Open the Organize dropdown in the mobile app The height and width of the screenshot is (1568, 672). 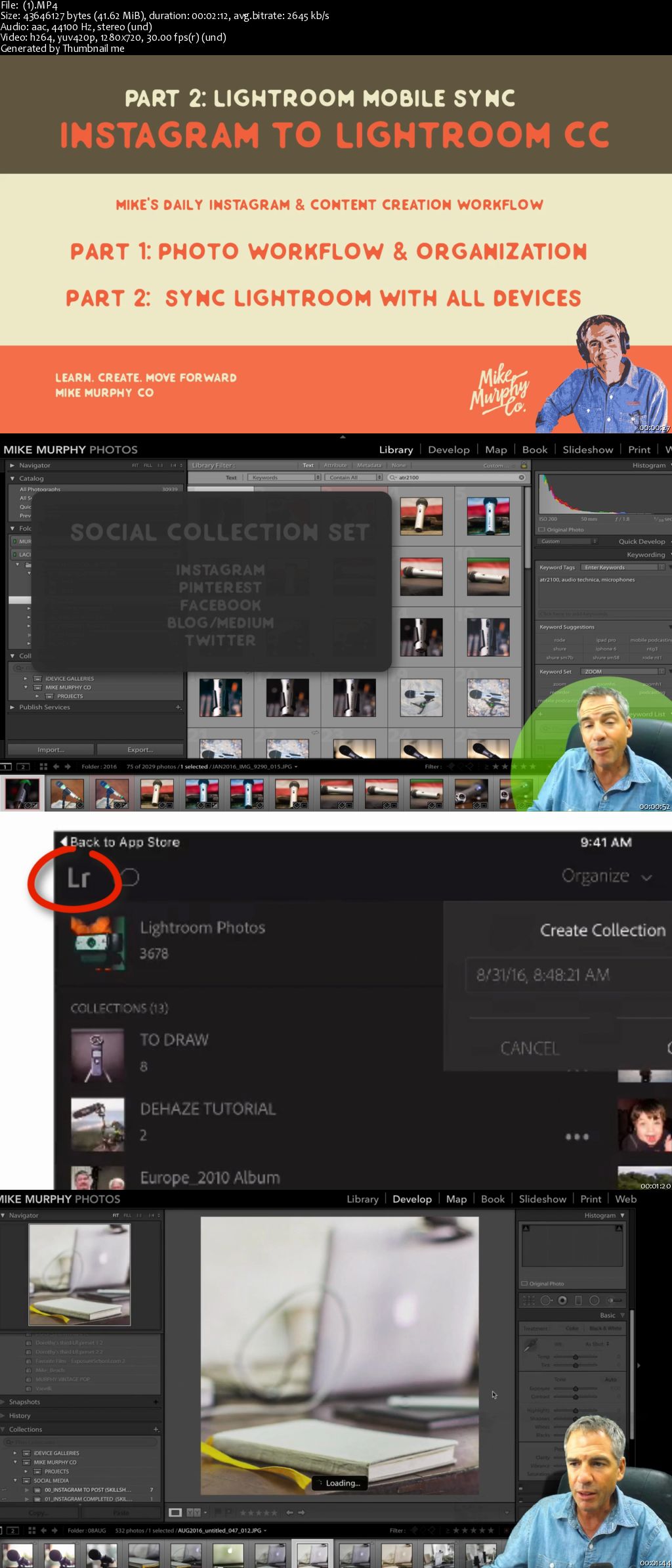point(607,876)
